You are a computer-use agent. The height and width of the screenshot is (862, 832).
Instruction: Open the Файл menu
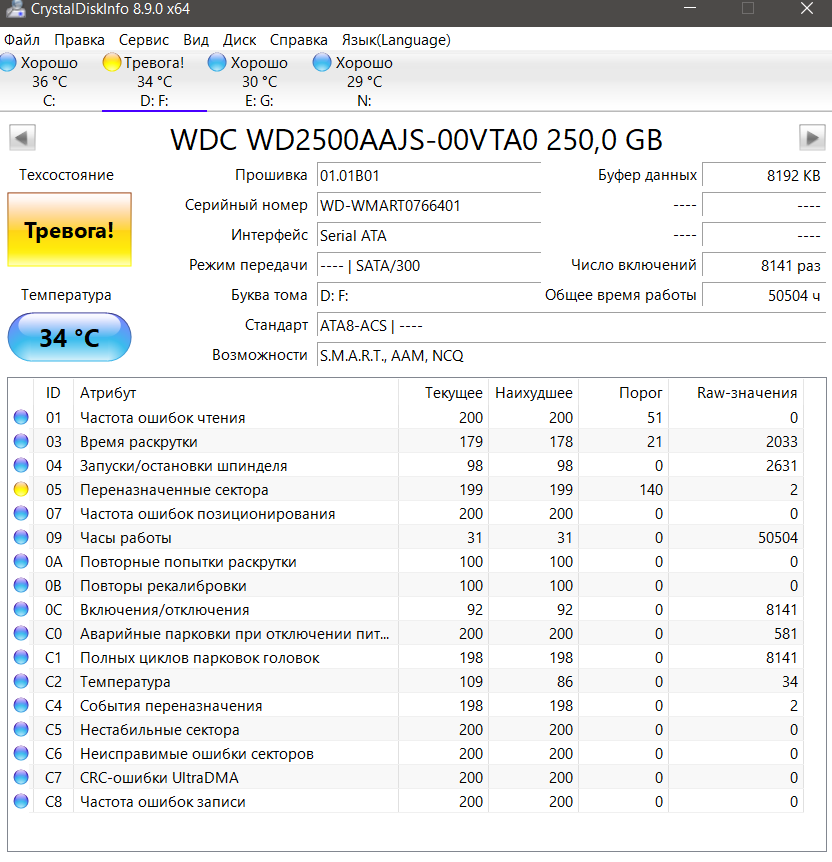point(22,40)
